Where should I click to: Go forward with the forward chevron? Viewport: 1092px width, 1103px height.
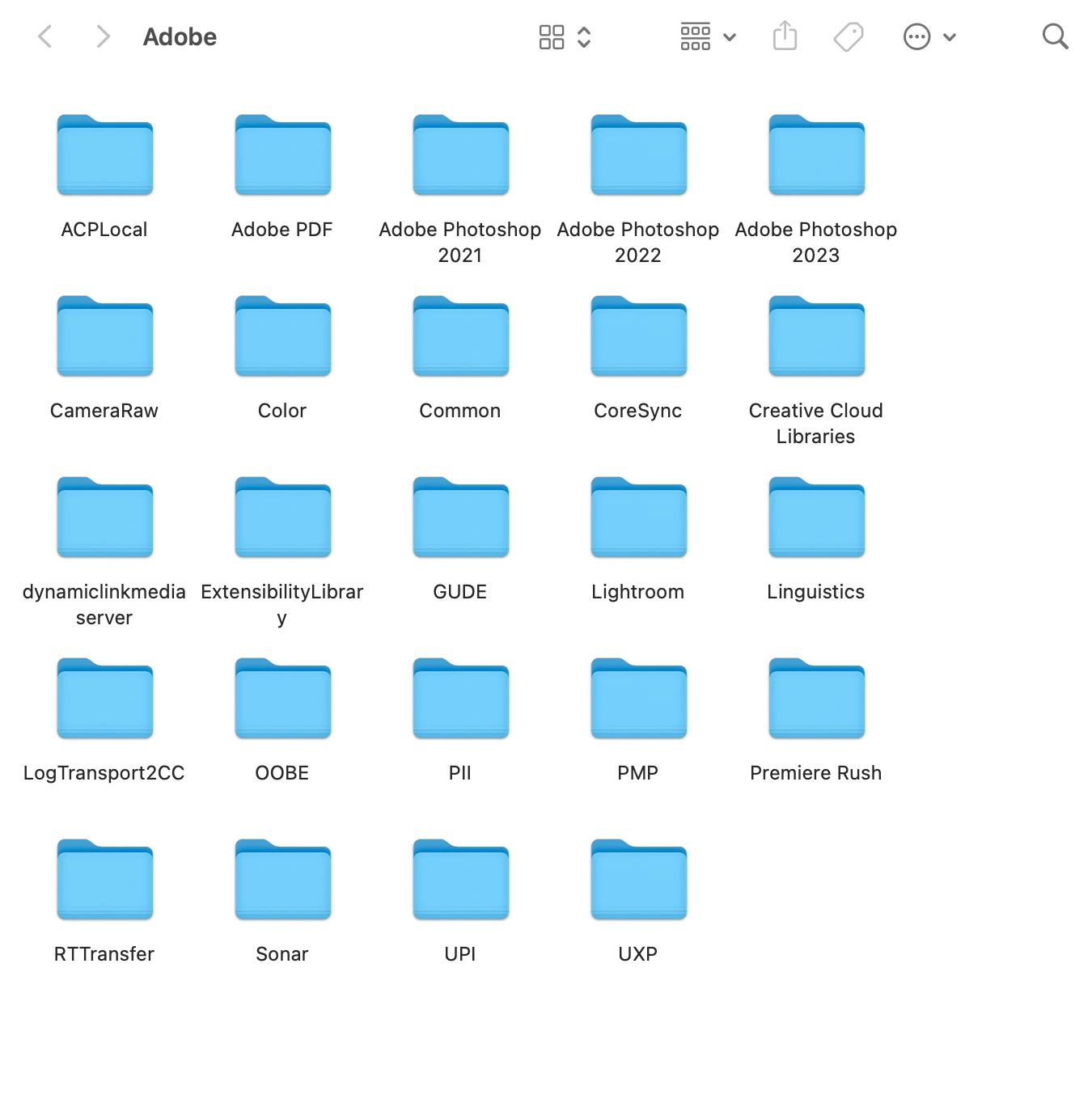102,36
